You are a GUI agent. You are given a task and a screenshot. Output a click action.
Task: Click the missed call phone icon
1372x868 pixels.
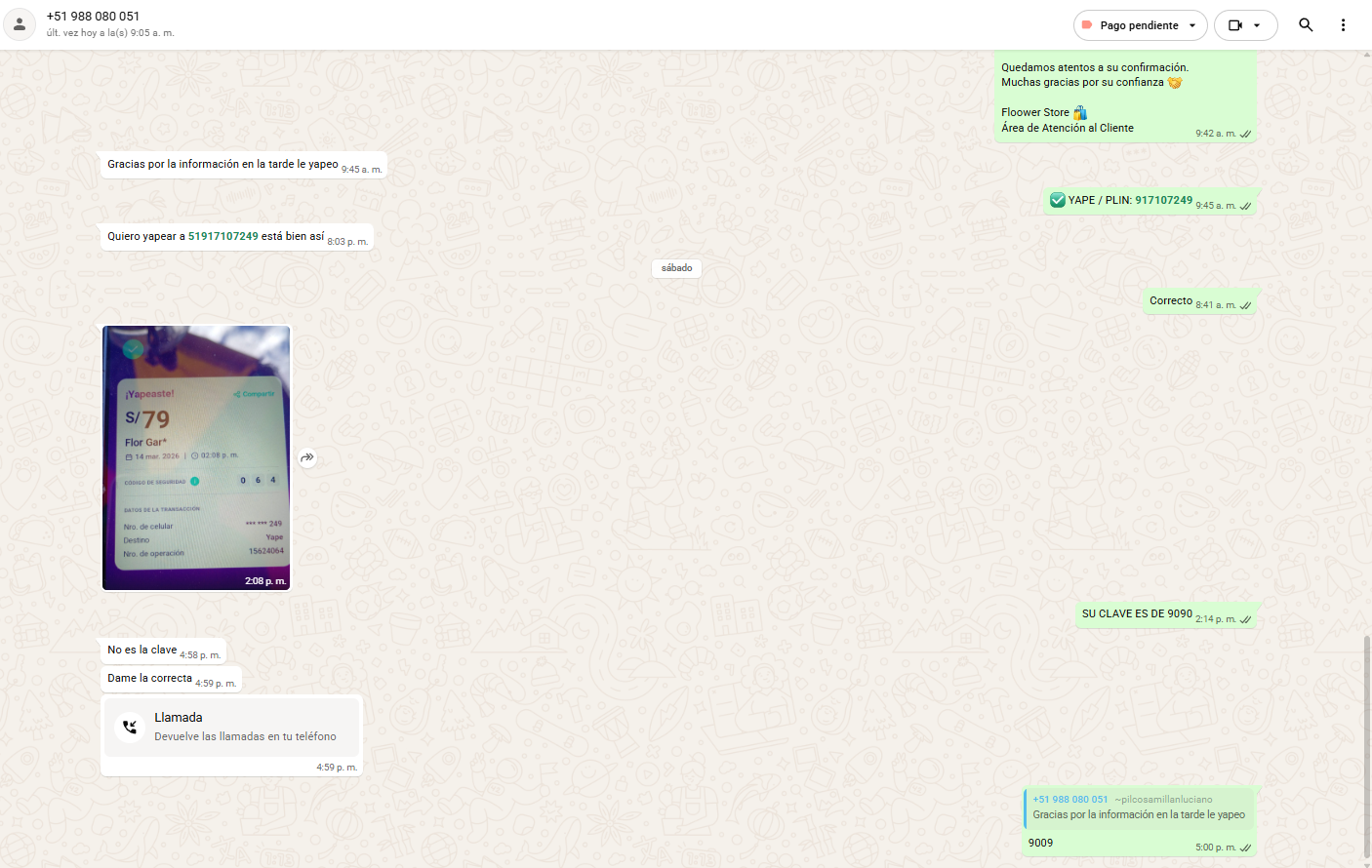point(130,727)
